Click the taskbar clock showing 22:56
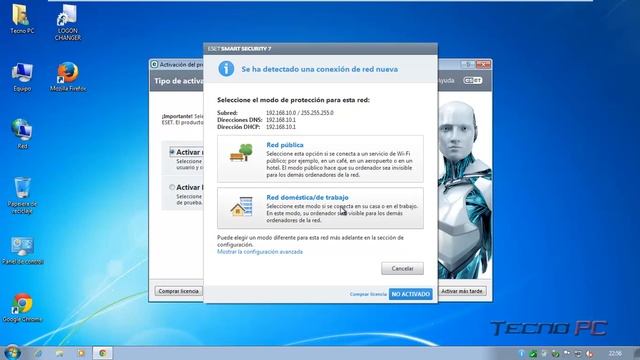The image size is (640, 360). [x=615, y=353]
